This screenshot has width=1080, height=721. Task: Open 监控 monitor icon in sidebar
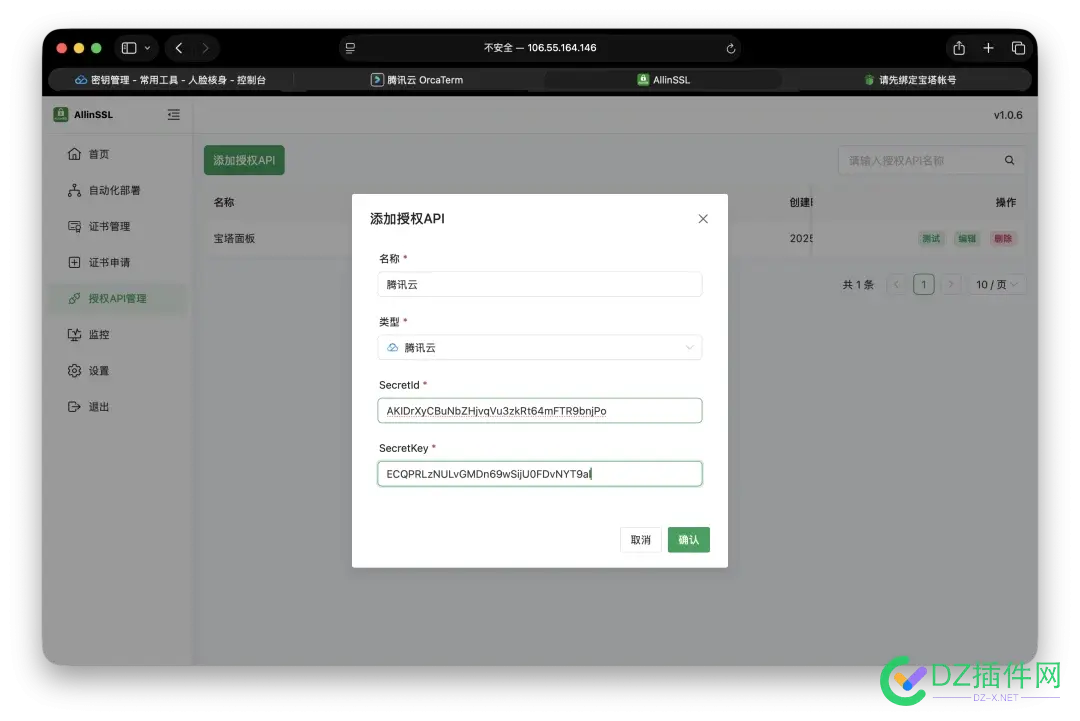click(74, 335)
